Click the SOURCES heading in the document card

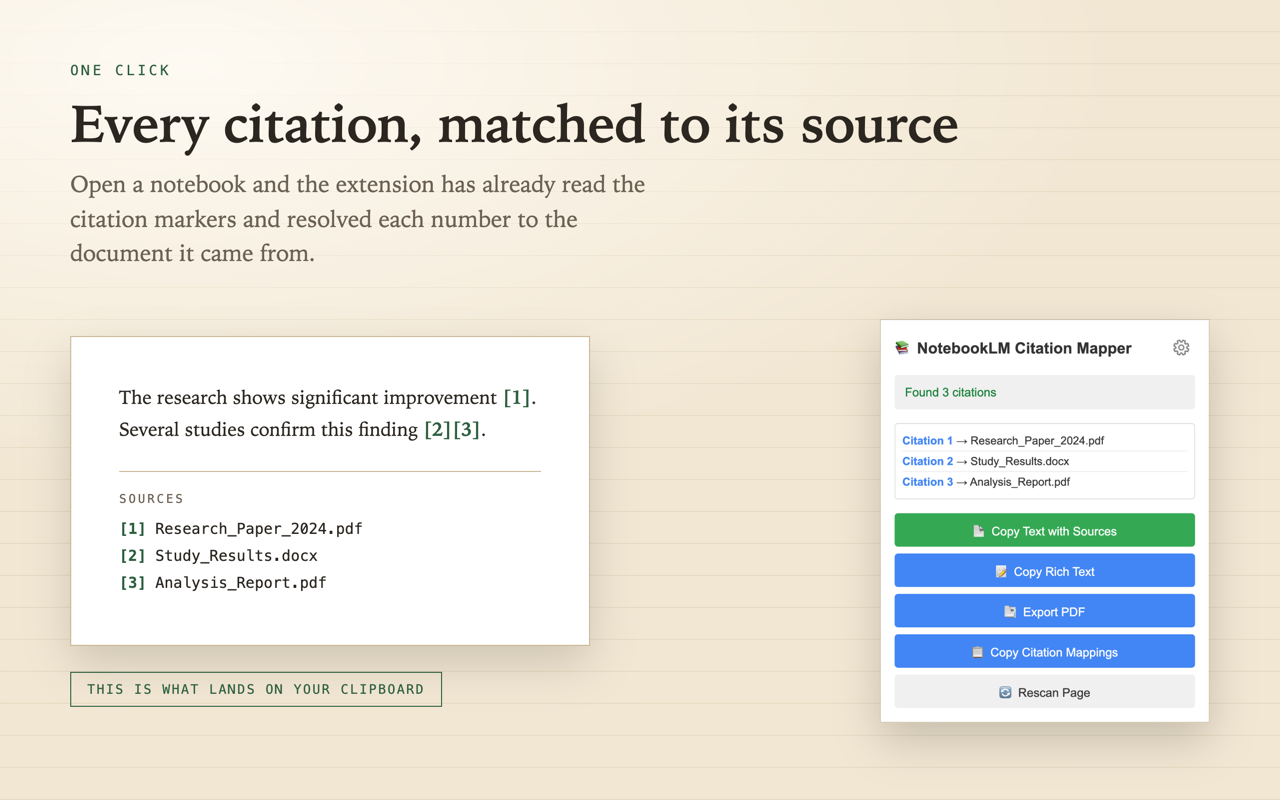coord(151,498)
